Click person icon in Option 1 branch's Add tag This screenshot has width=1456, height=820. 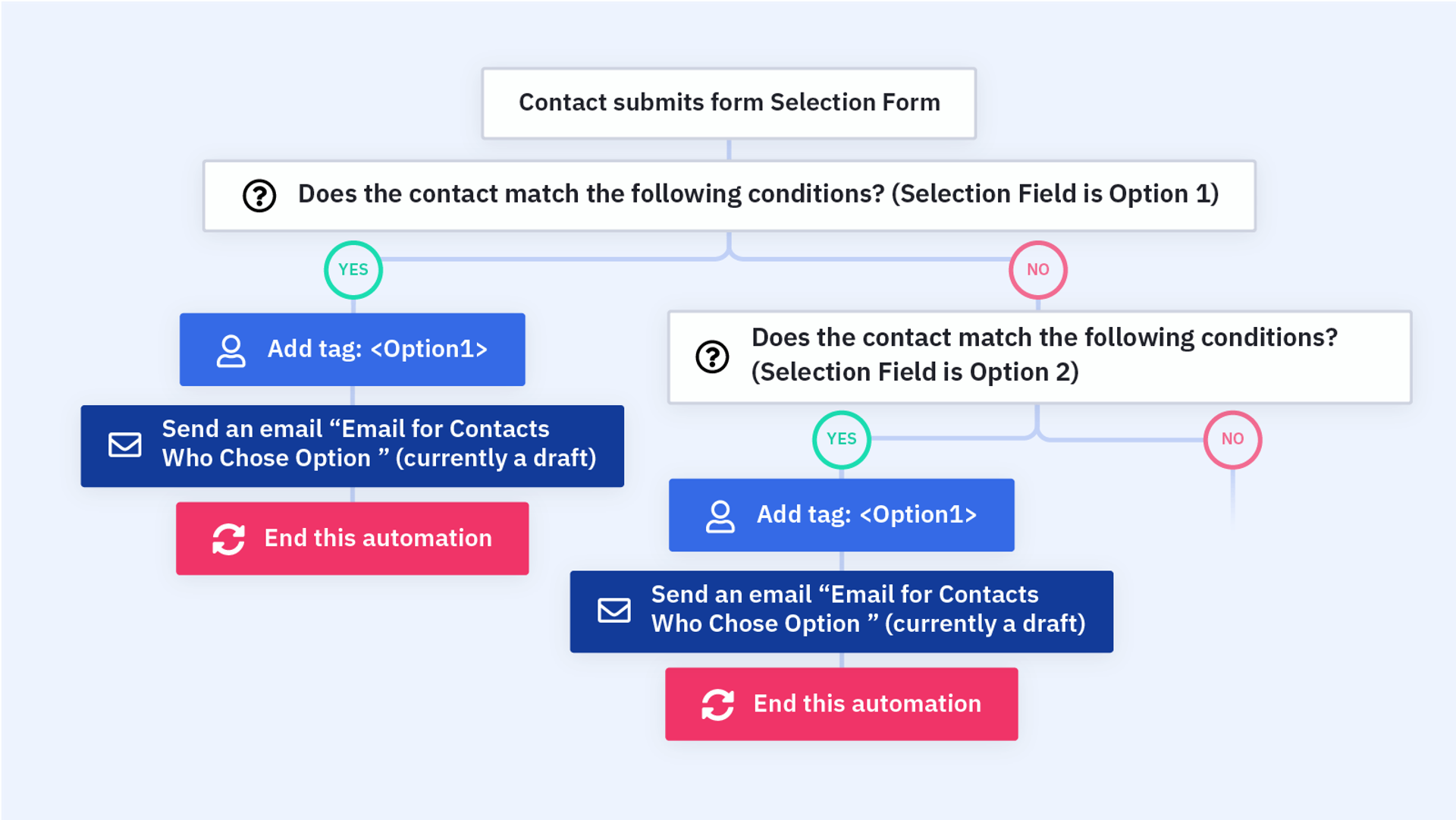pos(231,350)
